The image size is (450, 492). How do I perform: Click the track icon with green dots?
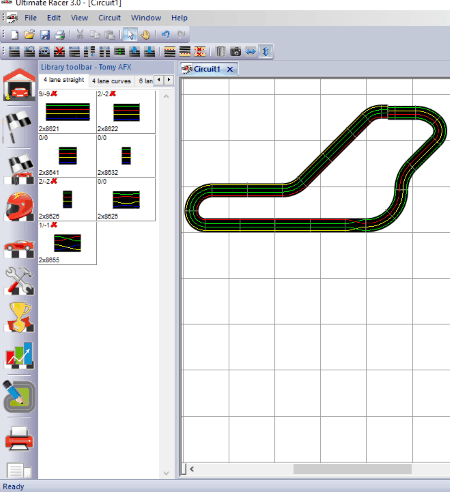tap(119, 51)
